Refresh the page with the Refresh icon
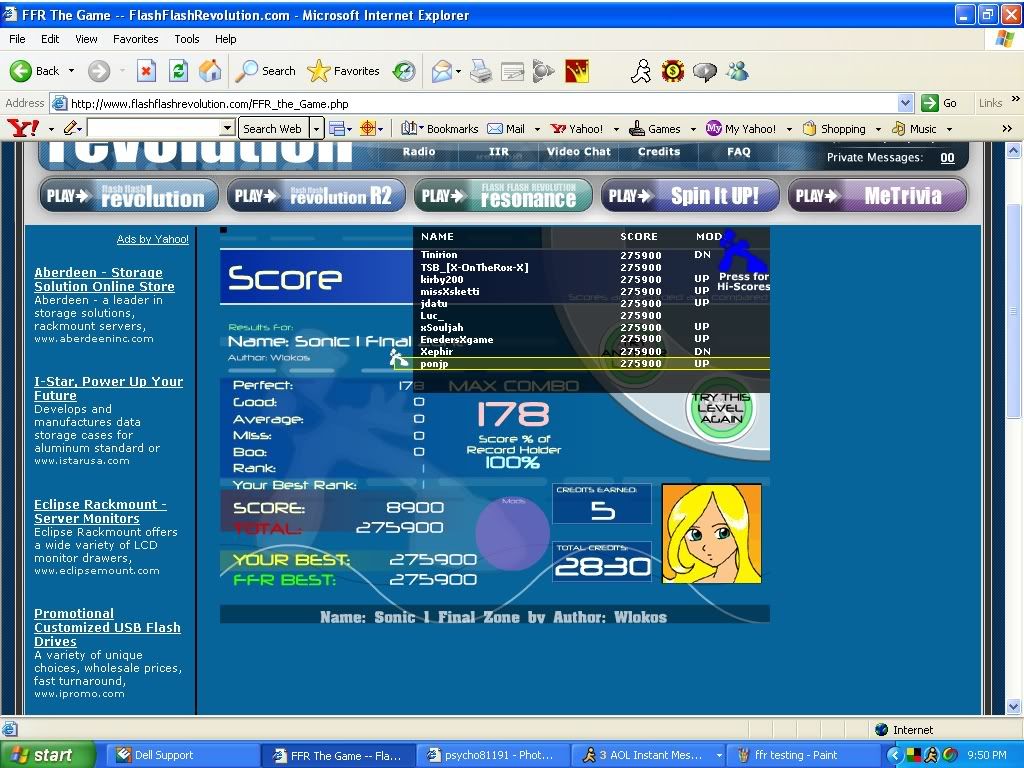The image size is (1024, 768). (178, 71)
